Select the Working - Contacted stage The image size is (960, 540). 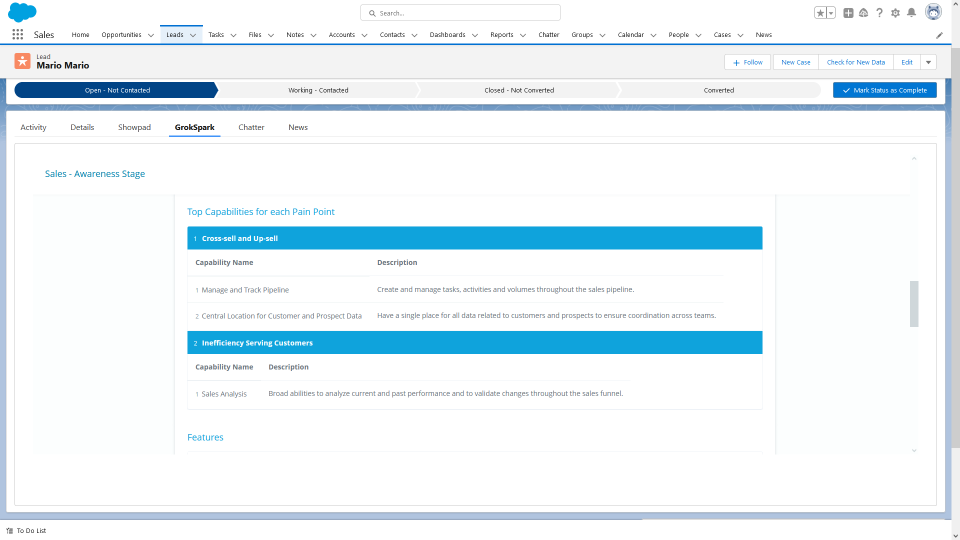point(318,90)
